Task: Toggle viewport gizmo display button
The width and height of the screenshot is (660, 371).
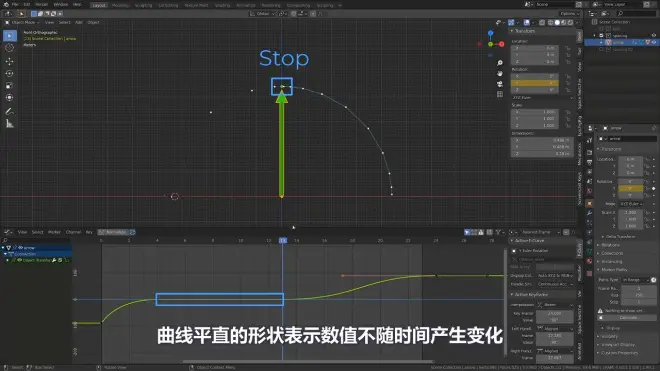Action: pos(511,22)
